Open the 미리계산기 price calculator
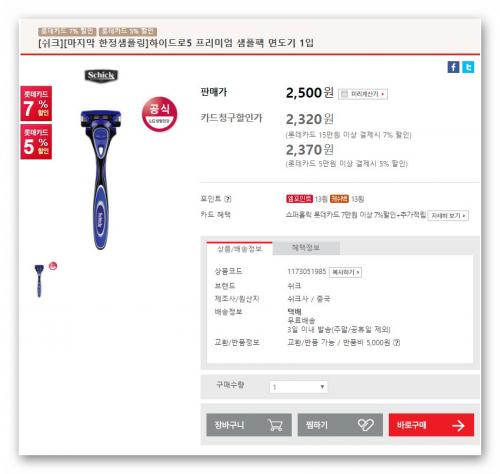The width and height of the screenshot is (500, 474). point(363,94)
